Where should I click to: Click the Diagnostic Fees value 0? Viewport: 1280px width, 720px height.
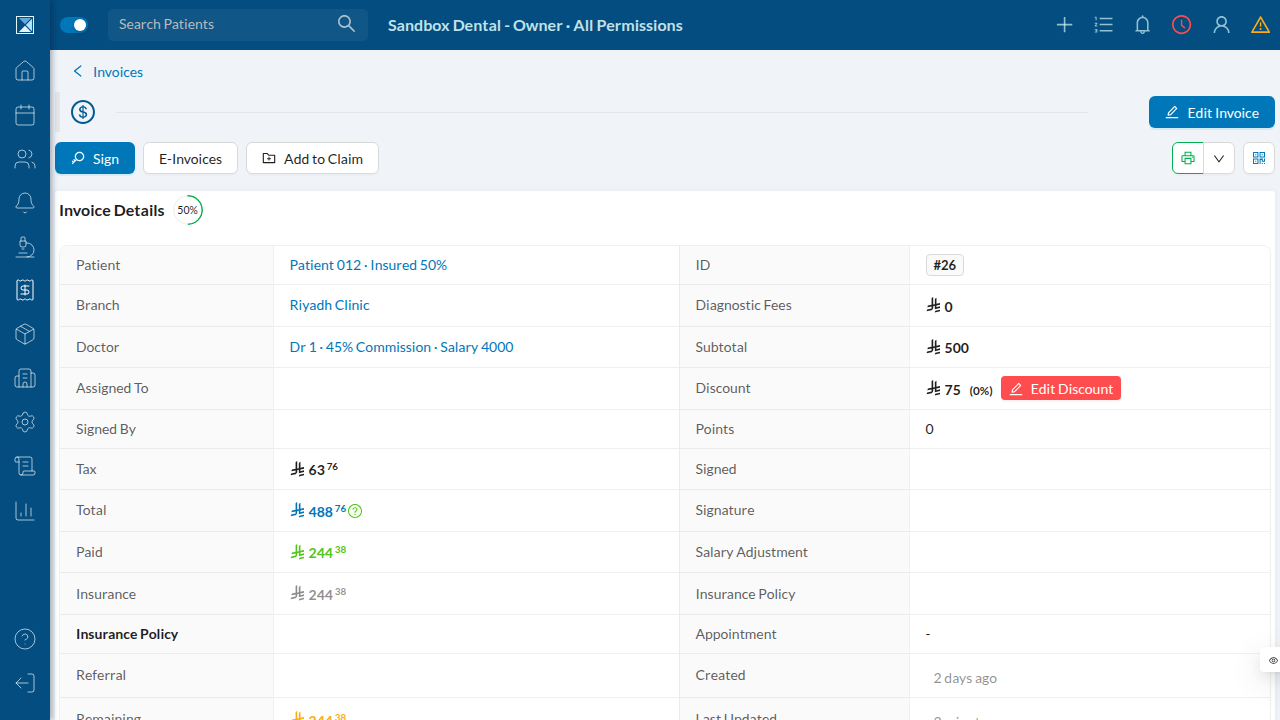(940, 307)
